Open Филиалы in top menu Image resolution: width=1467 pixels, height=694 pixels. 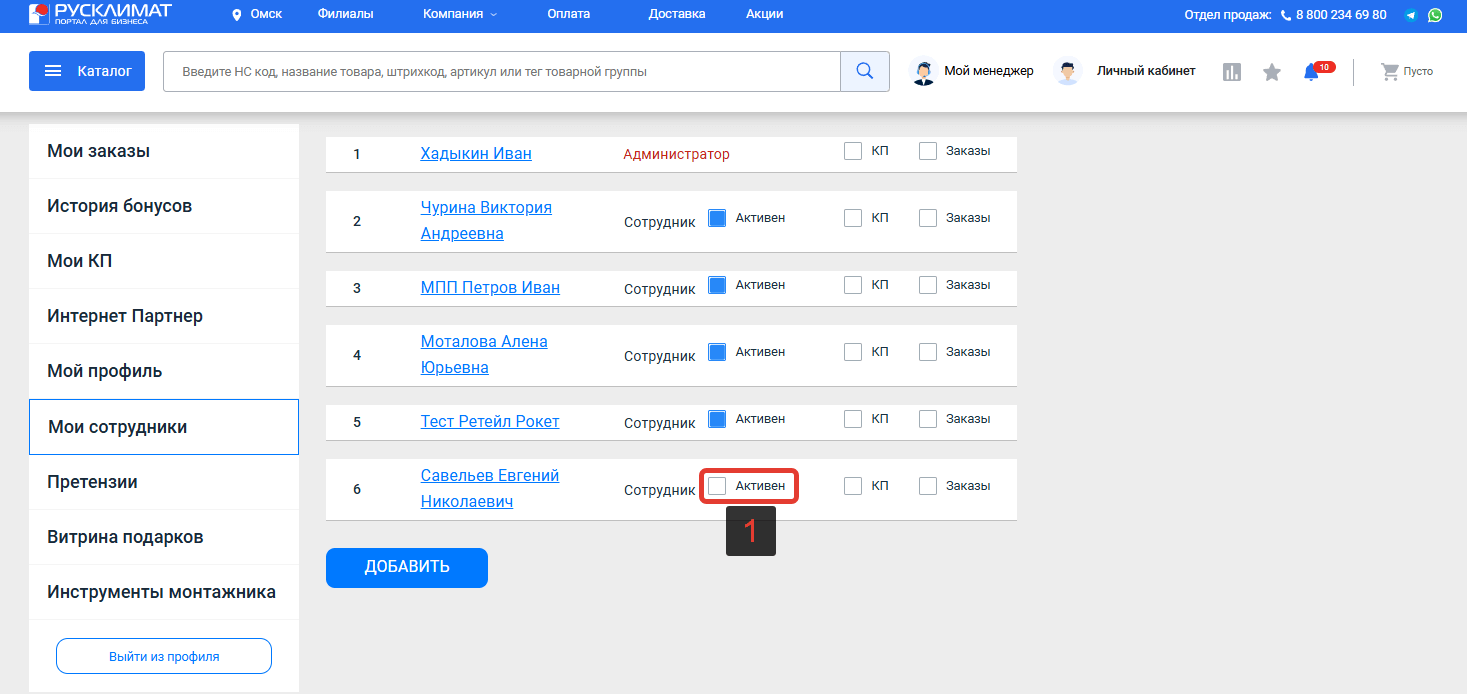345,15
